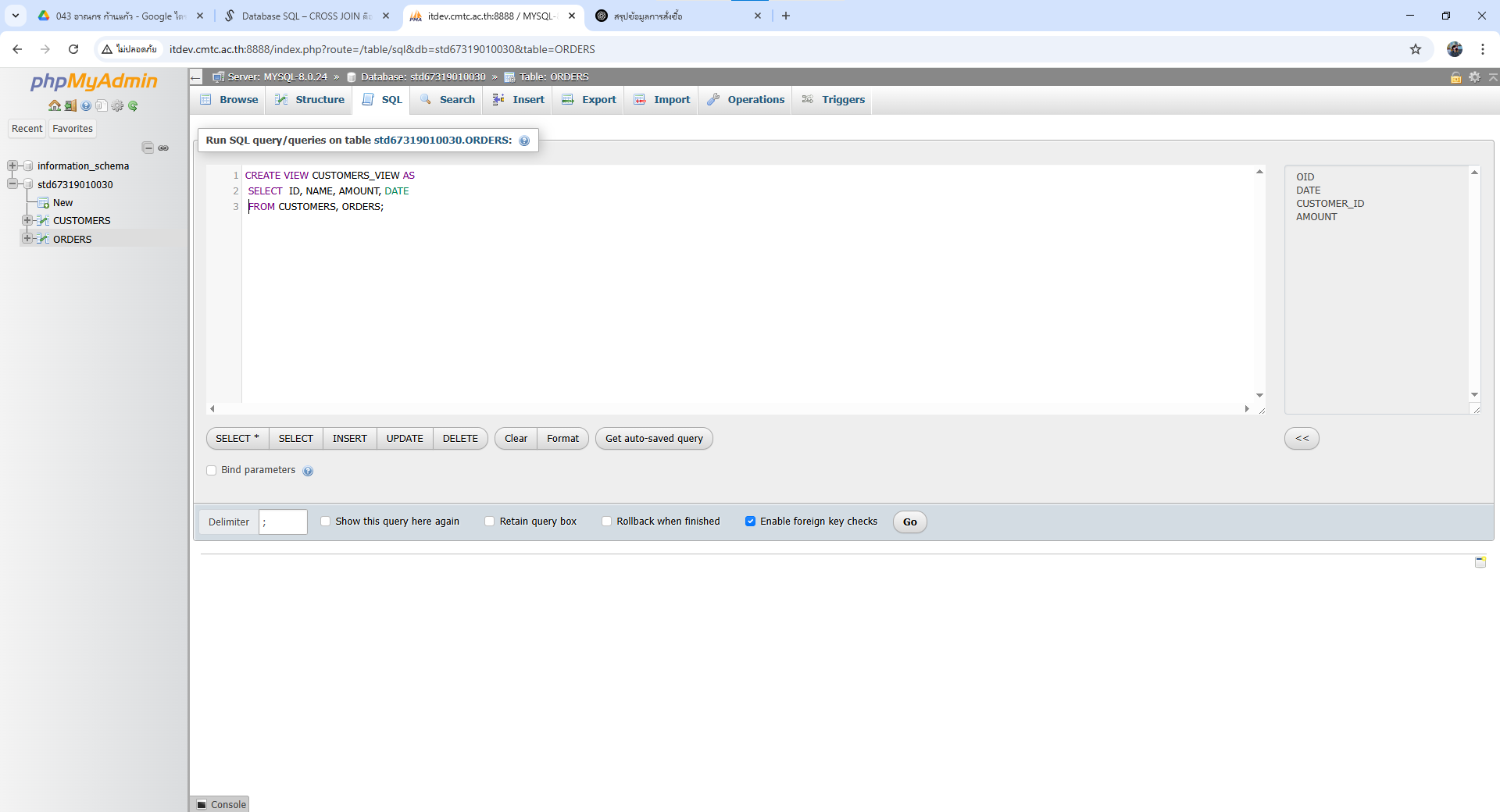Click the unlink from main panel icon
This screenshot has height=812, width=1500.
(163, 148)
